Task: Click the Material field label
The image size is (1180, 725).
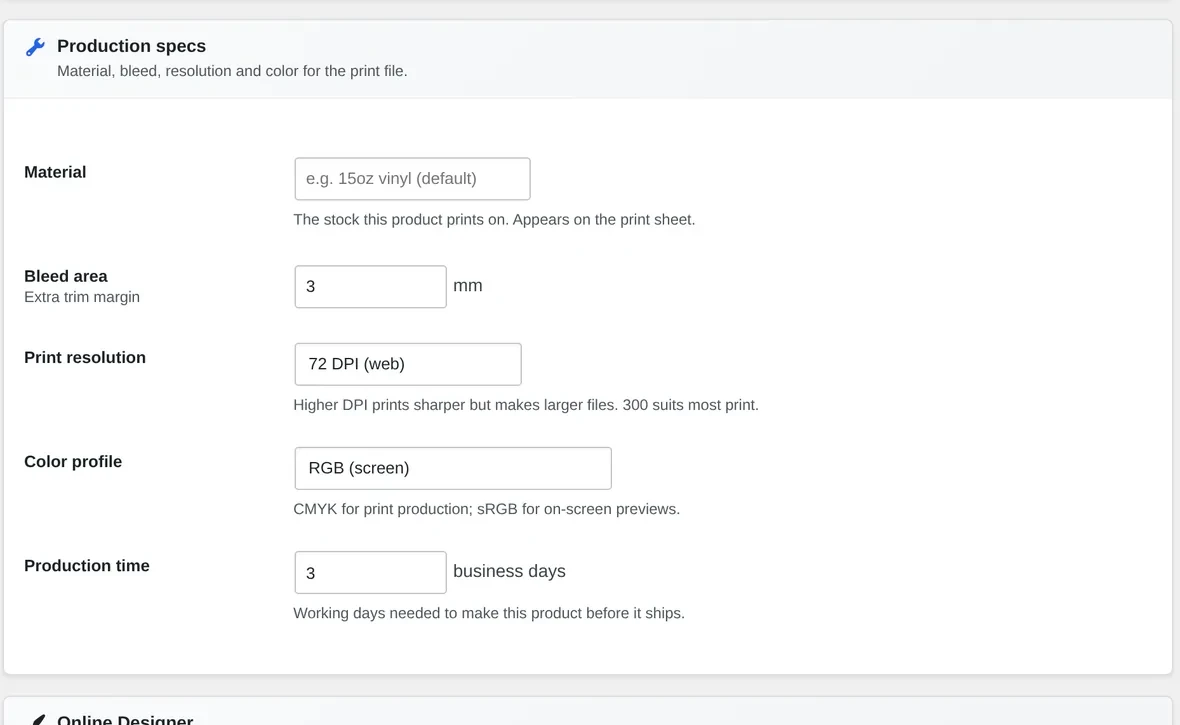Action: coord(55,172)
